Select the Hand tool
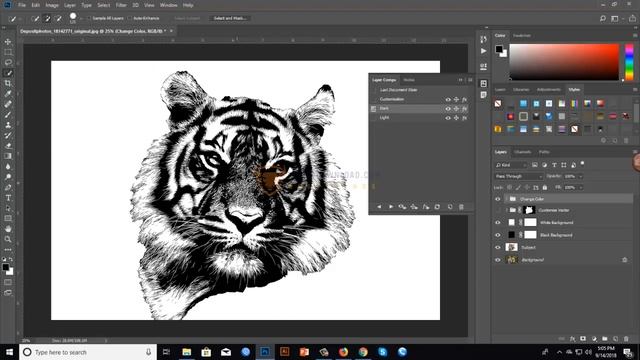 8,229
